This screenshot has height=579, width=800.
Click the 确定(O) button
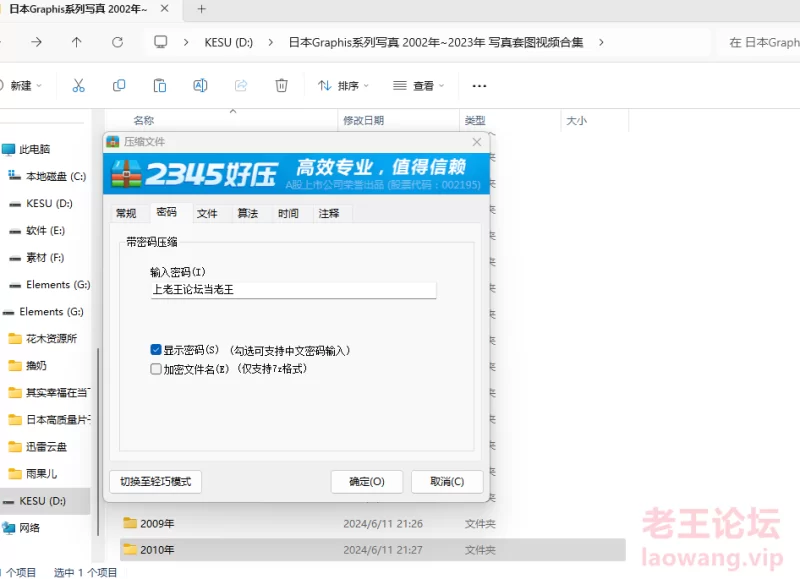pos(367,482)
